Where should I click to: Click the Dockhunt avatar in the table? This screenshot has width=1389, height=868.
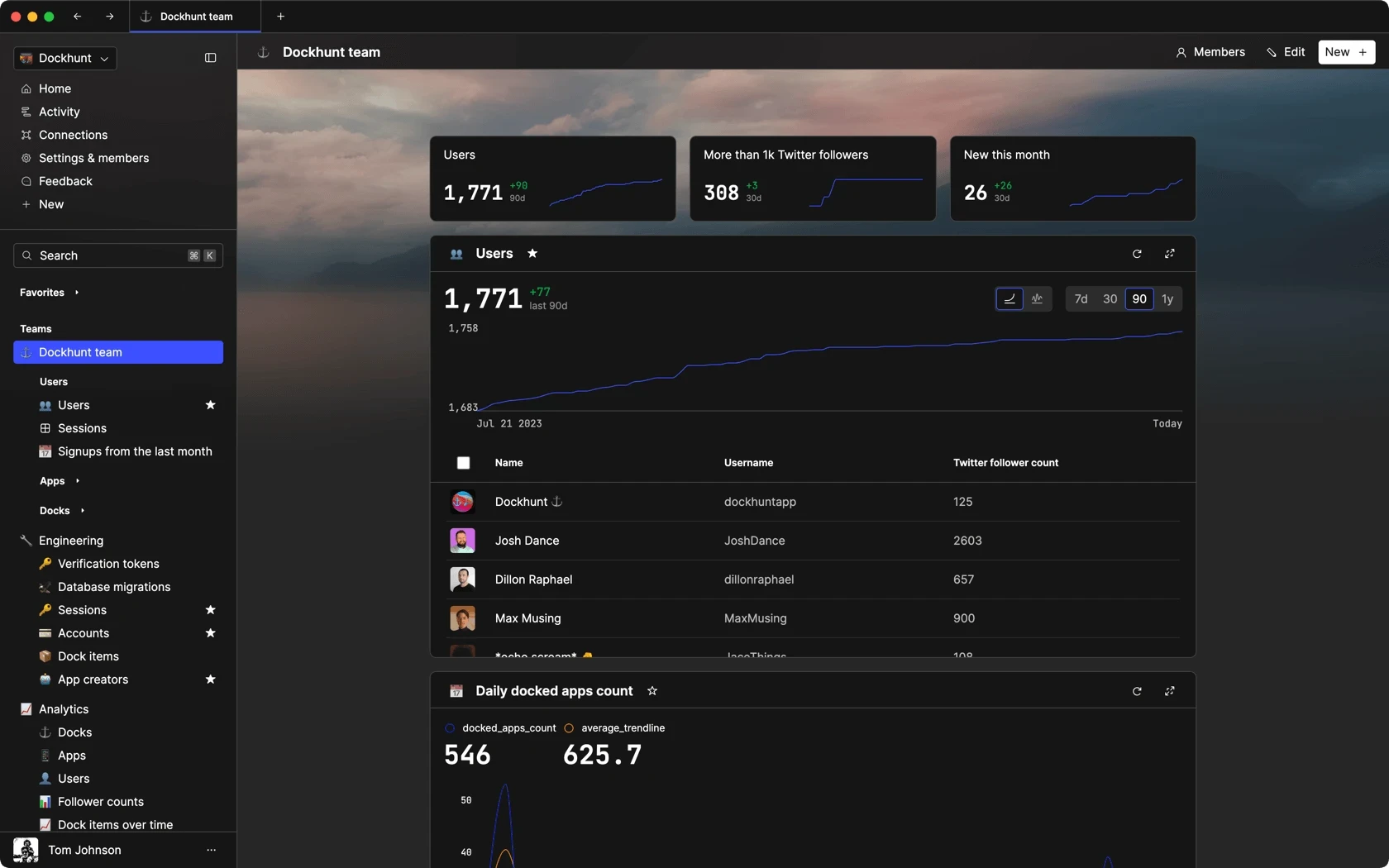pos(462,502)
